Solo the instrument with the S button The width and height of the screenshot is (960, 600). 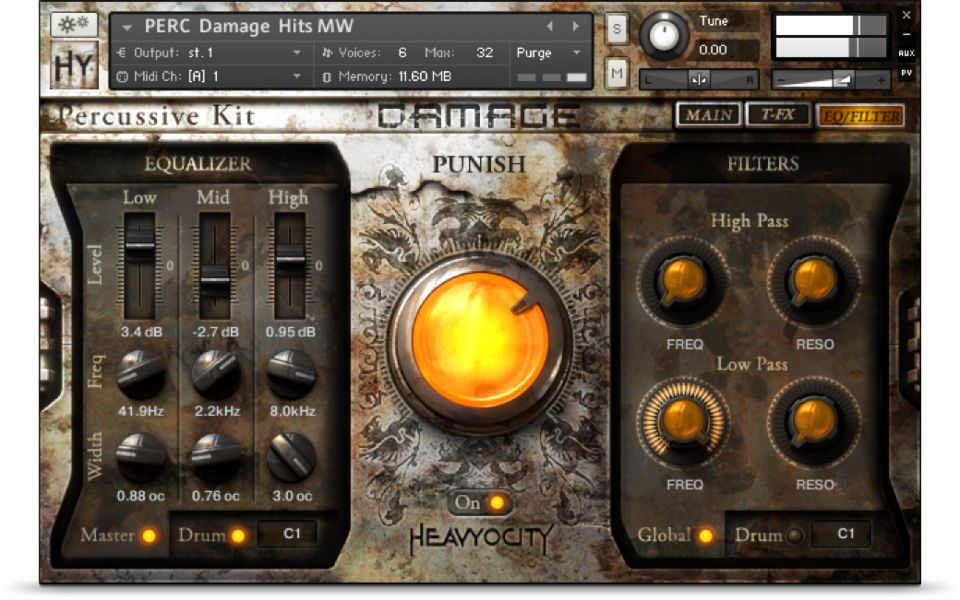click(x=617, y=30)
